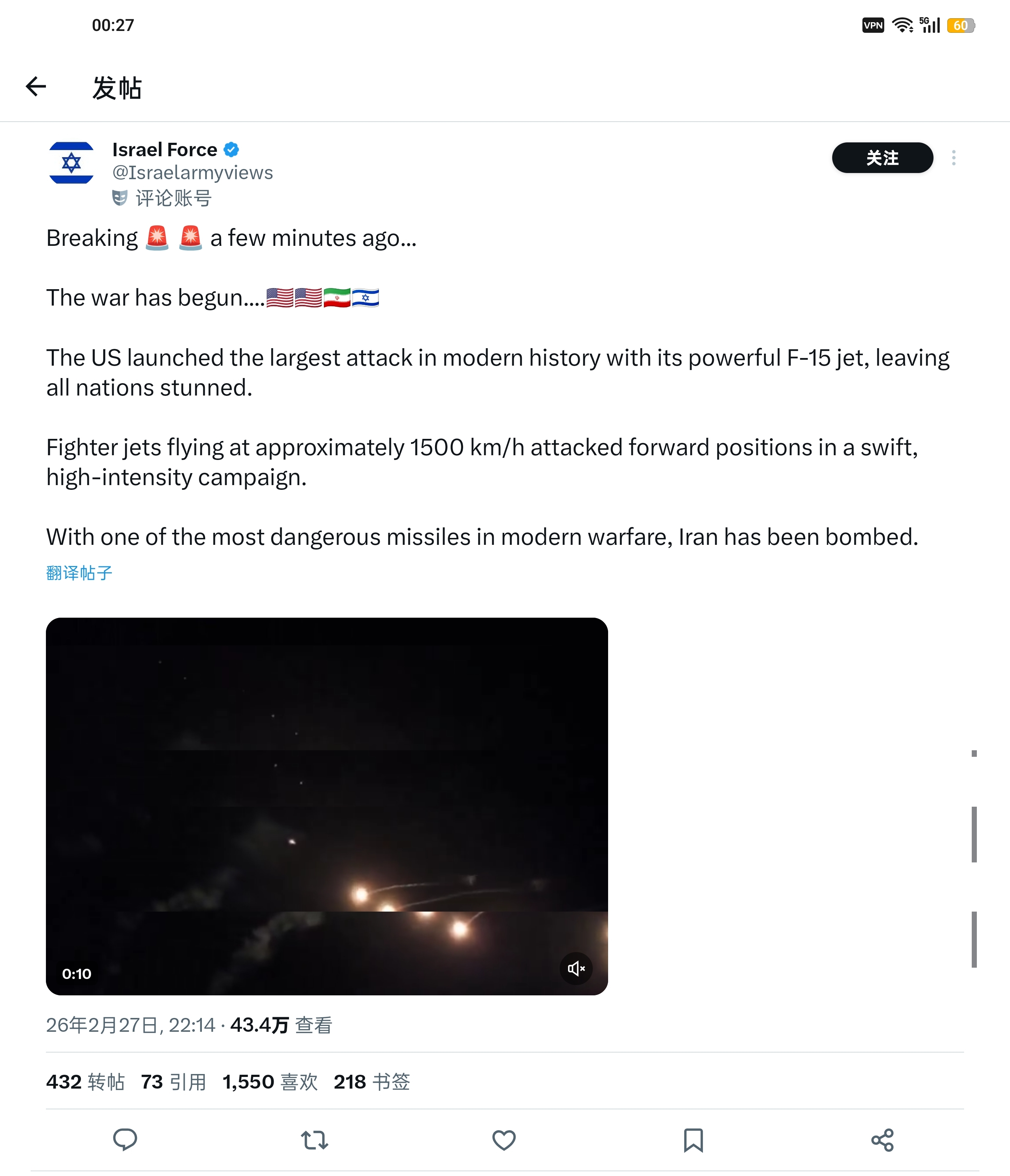View the 432 转帖 reposts list
Screen dimensions: 1010x1176
pyautogui.click(x=85, y=1082)
